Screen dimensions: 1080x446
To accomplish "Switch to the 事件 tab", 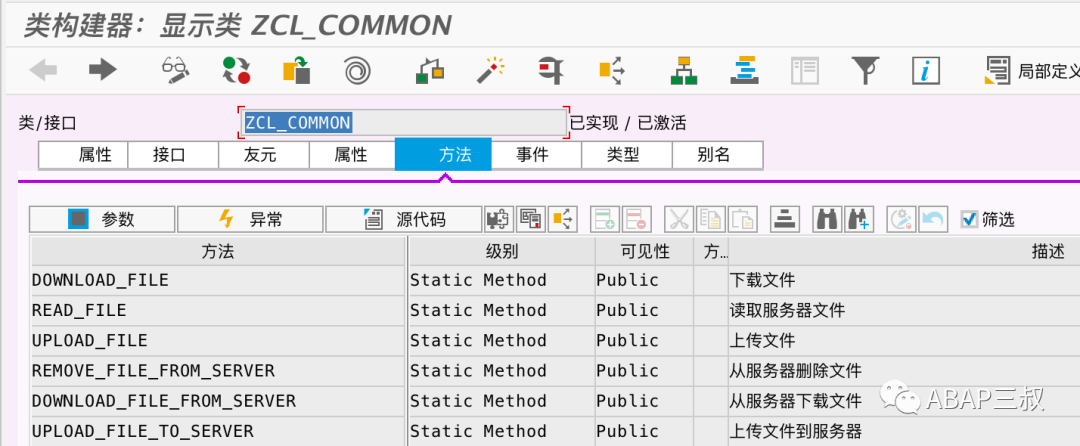I will point(537,155).
